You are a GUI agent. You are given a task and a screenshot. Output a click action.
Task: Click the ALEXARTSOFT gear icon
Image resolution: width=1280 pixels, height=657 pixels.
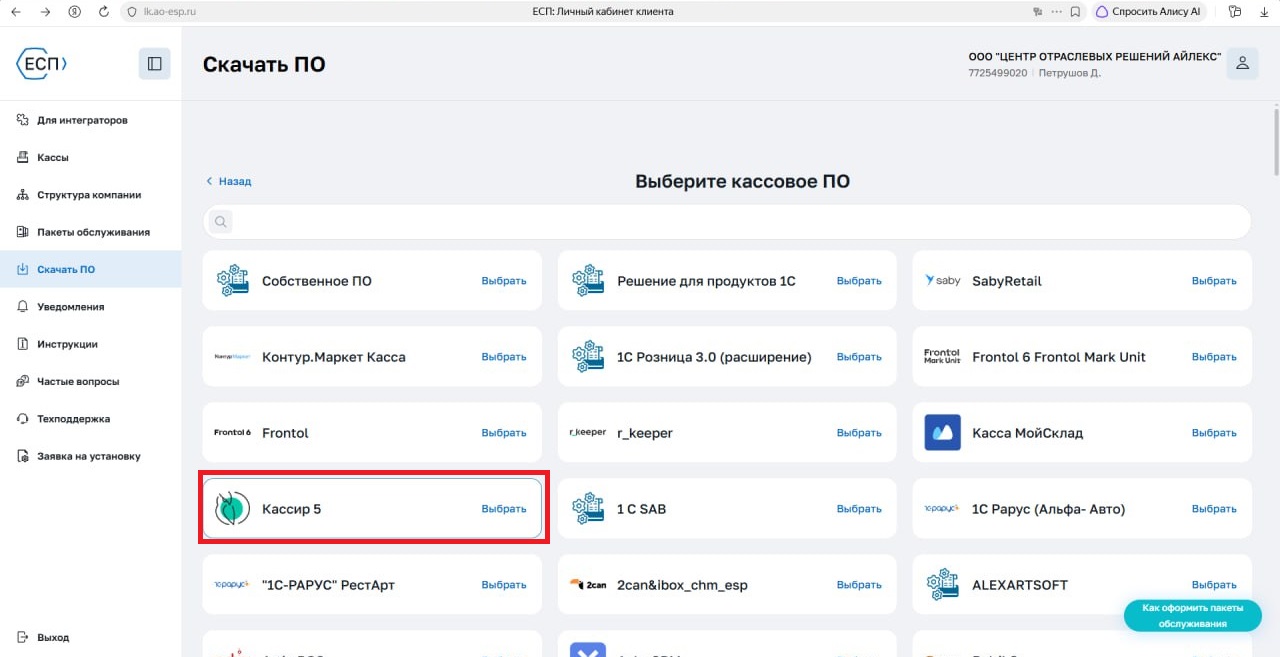coord(942,585)
